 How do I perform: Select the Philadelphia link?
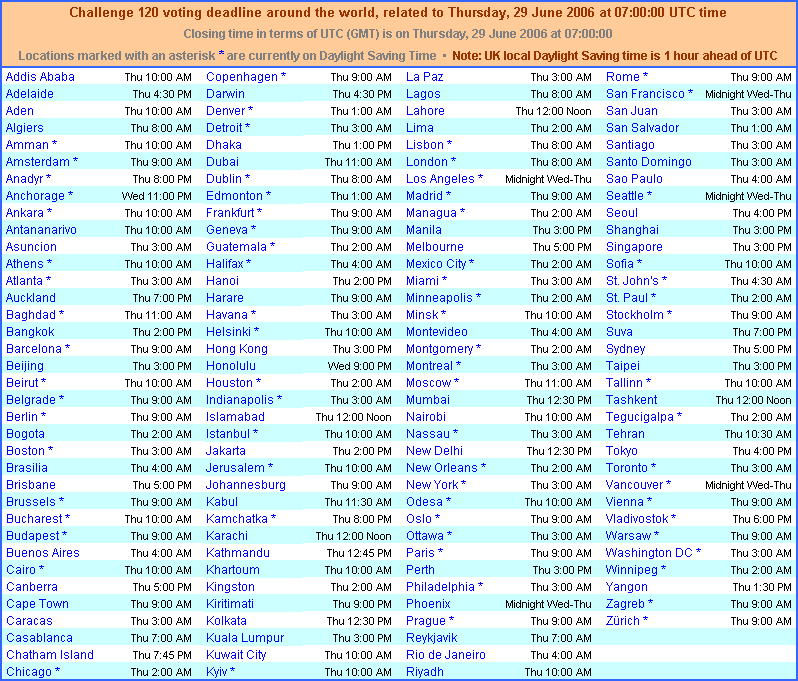click(x=440, y=587)
